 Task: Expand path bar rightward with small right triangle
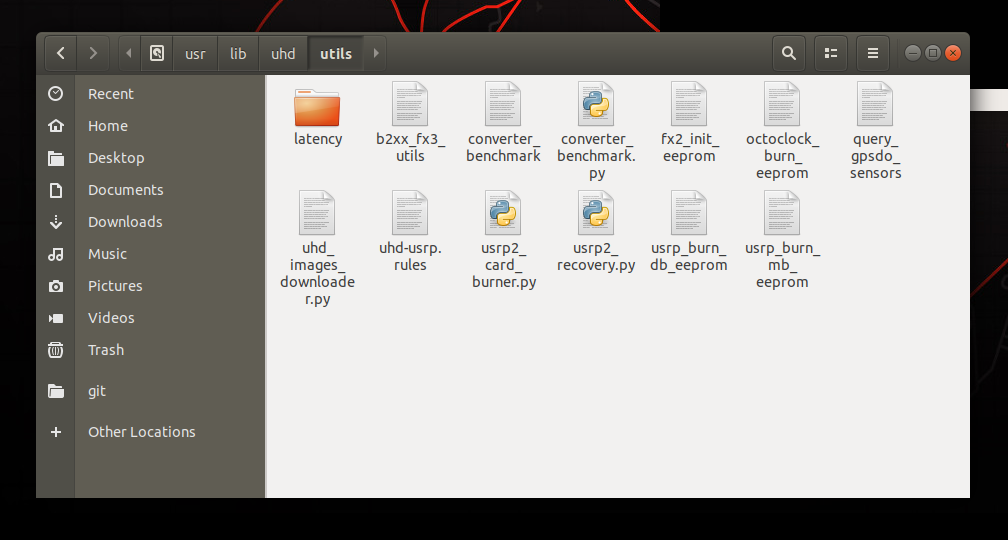coord(376,53)
